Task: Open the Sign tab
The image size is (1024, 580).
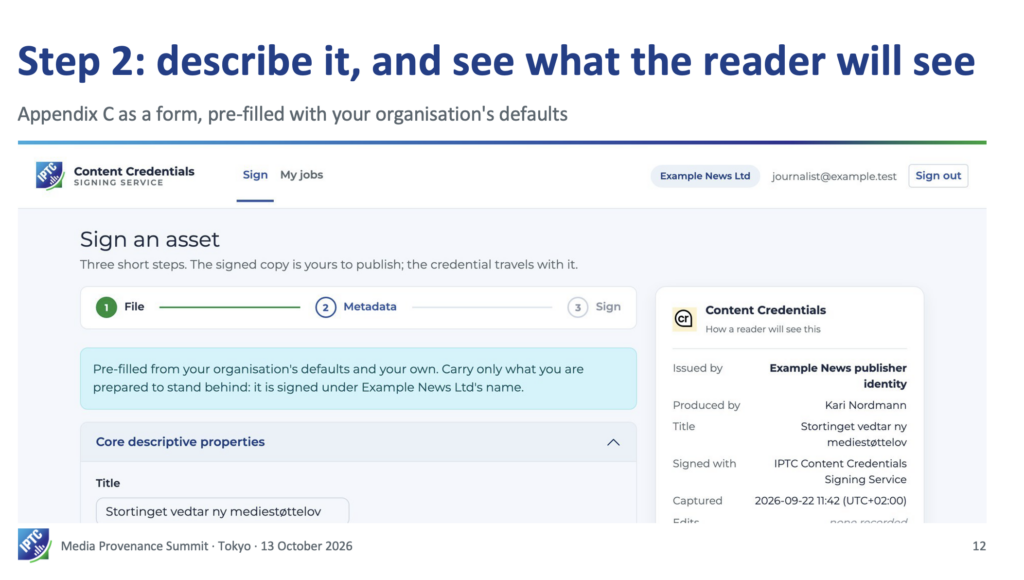Action: [x=255, y=175]
